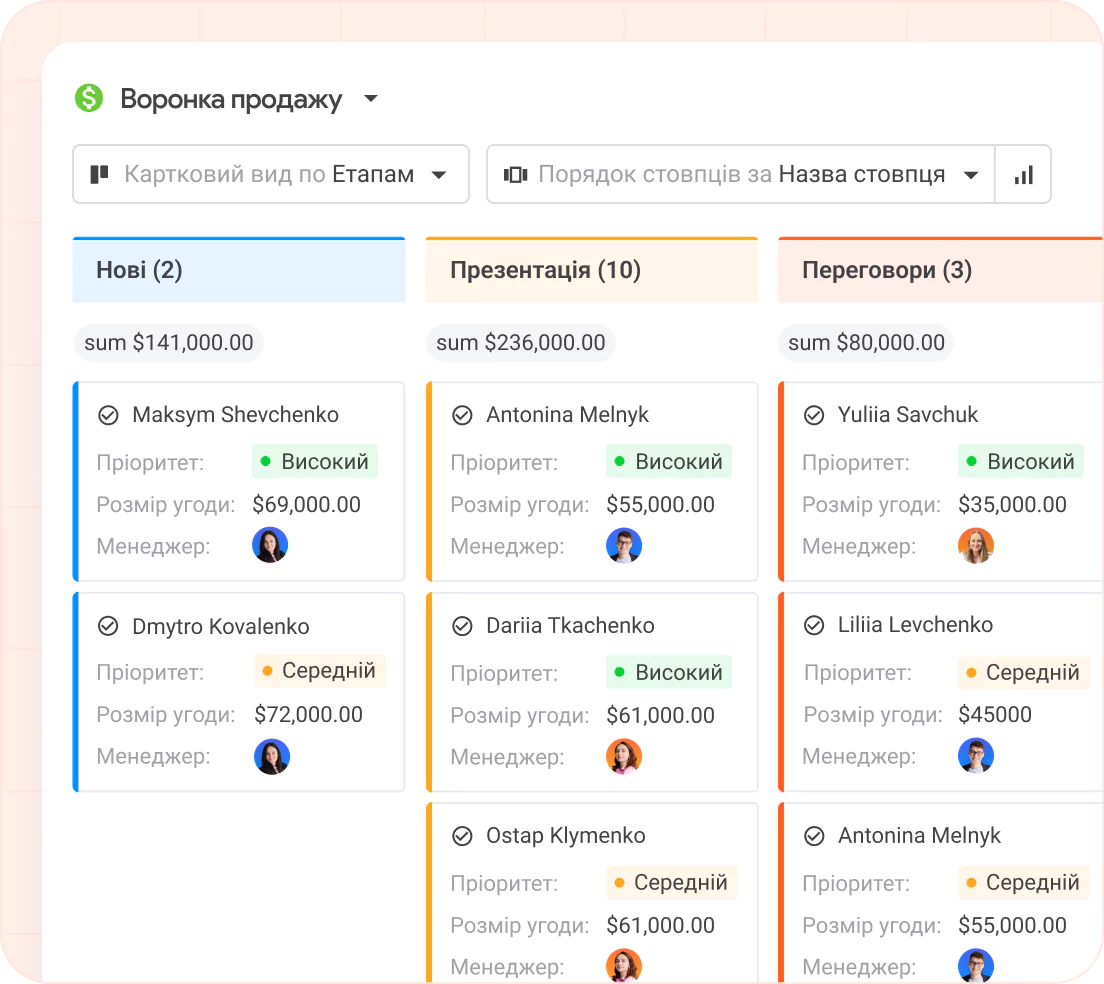Mark Antonina Melnyk presentation deal as complete
Image resolution: width=1104 pixels, height=984 pixels.
point(462,415)
